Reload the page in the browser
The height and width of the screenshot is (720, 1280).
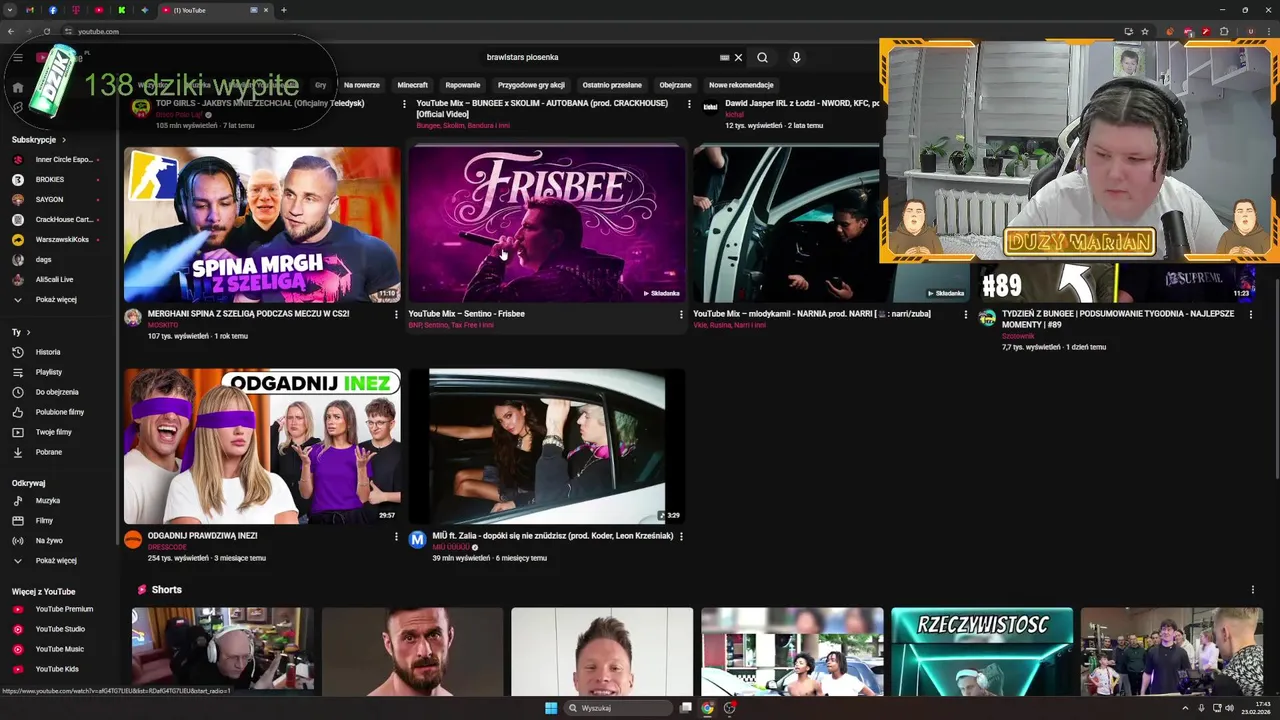point(48,31)
